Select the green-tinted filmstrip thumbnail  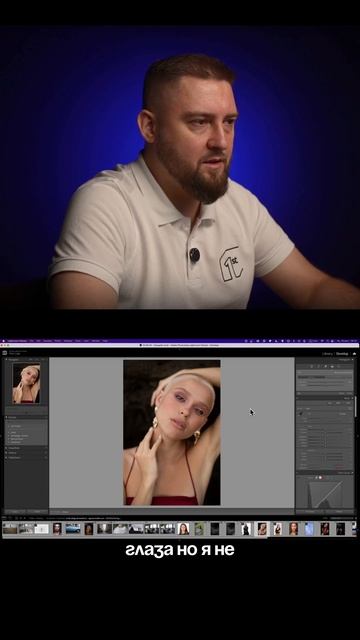[x=199, y=529]
